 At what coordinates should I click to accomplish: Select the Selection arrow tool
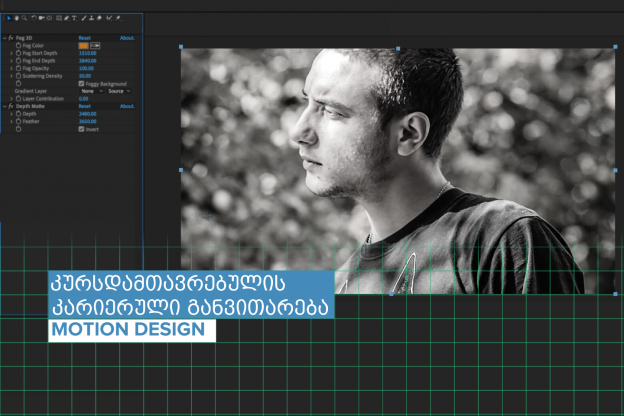pyautogui.click(x=9, y=18)
